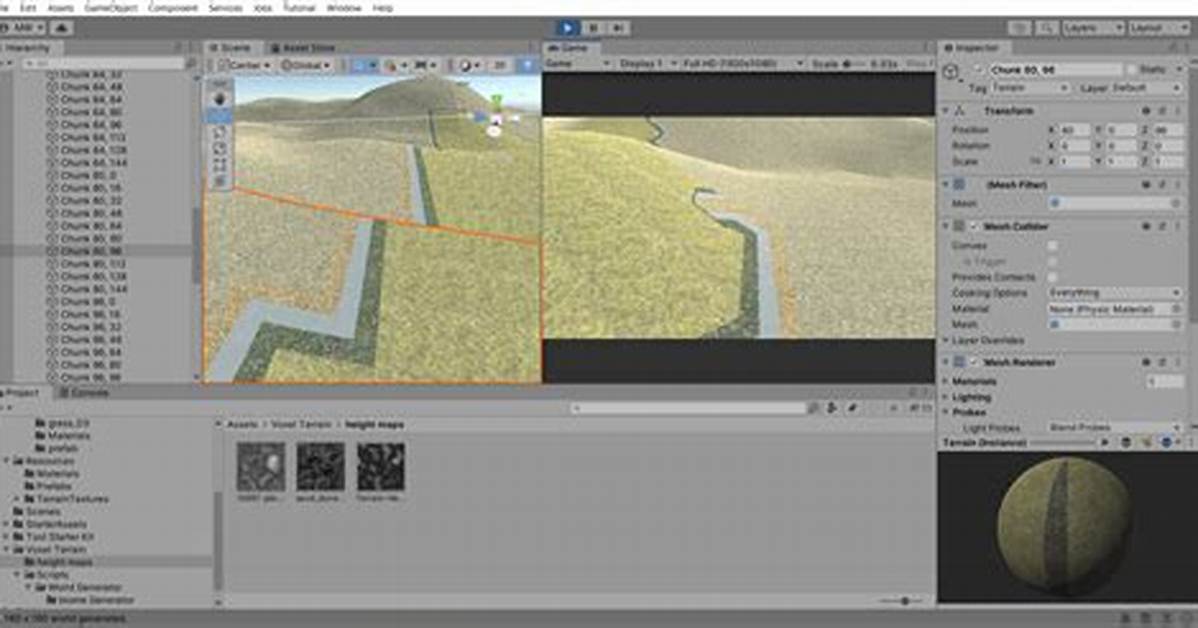
Task: Open the Layout dropdown in toolbar
Action: [x=1159, y=28]
